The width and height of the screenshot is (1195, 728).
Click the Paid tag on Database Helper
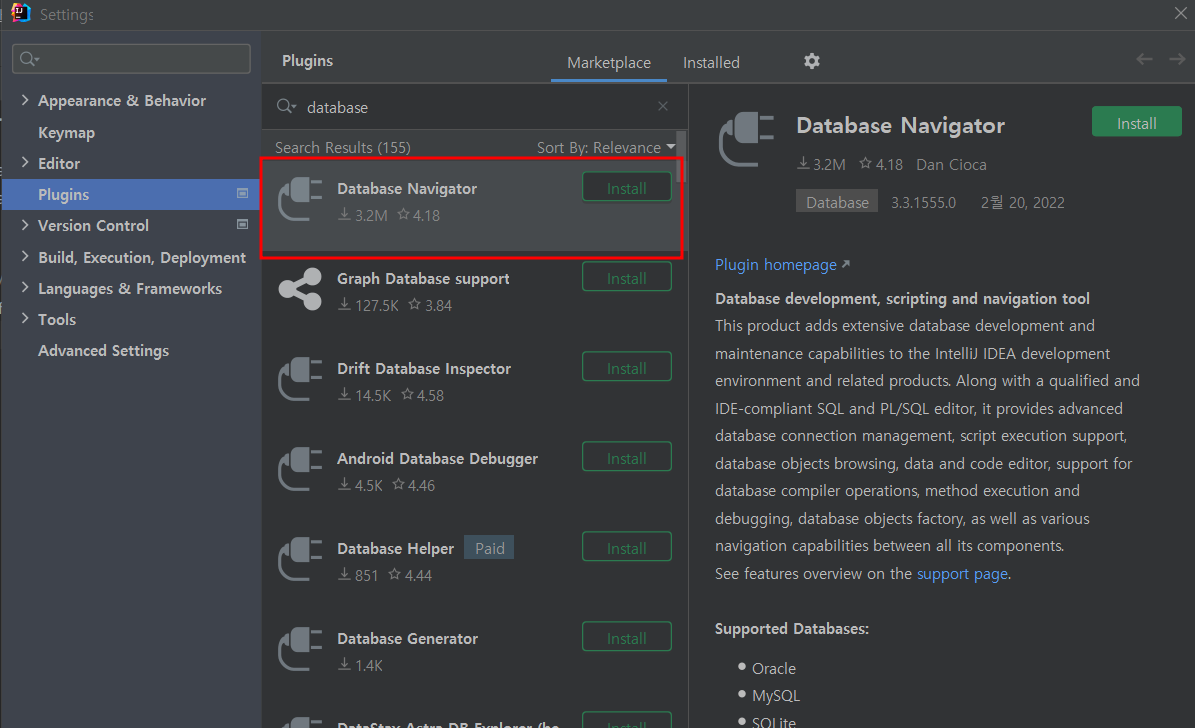pyautogui.click(x=489, y=548)
